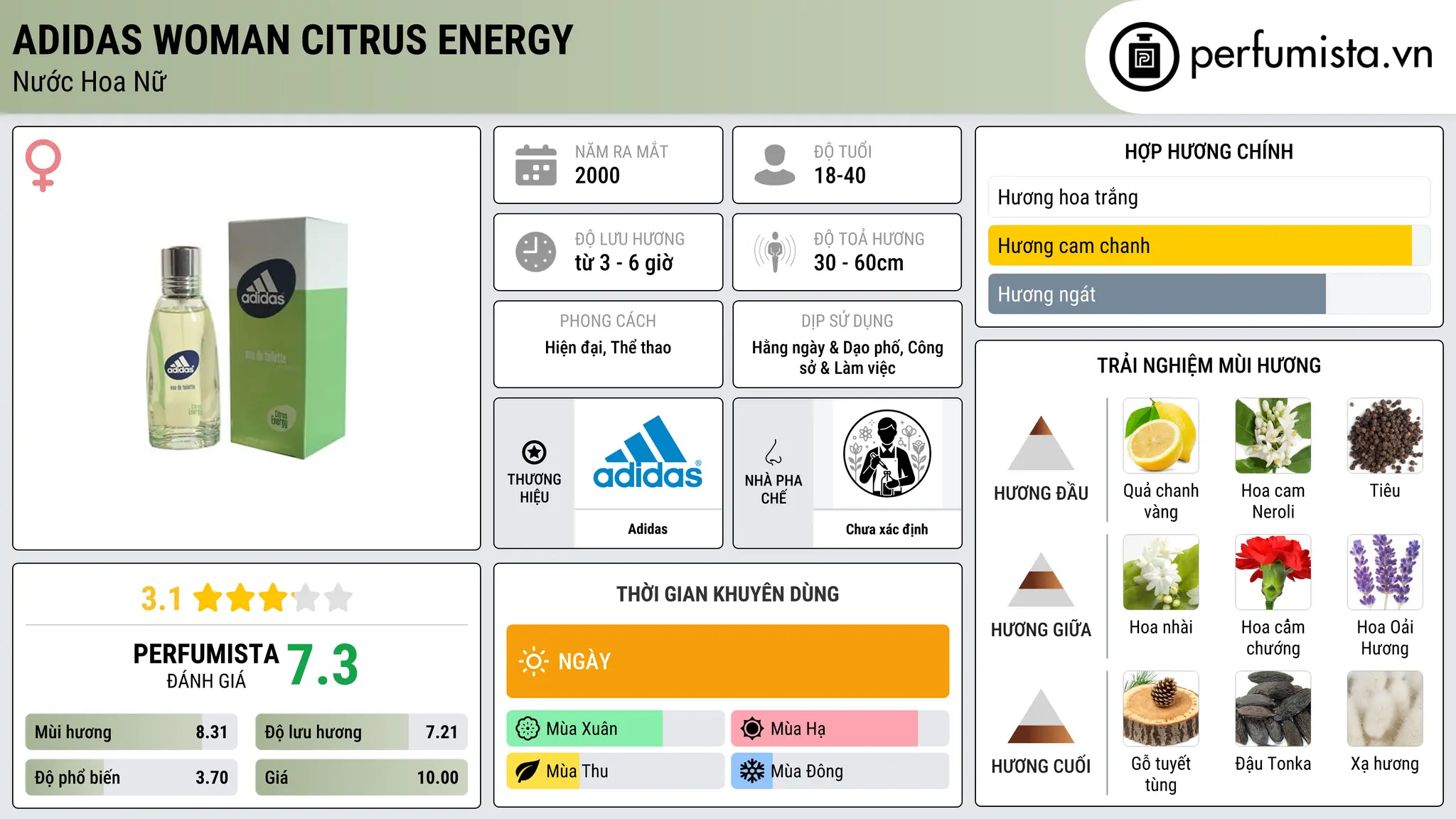Click the Giá 10.00 score bar
Screen dimensions: 1456x819
pos(361,778)
